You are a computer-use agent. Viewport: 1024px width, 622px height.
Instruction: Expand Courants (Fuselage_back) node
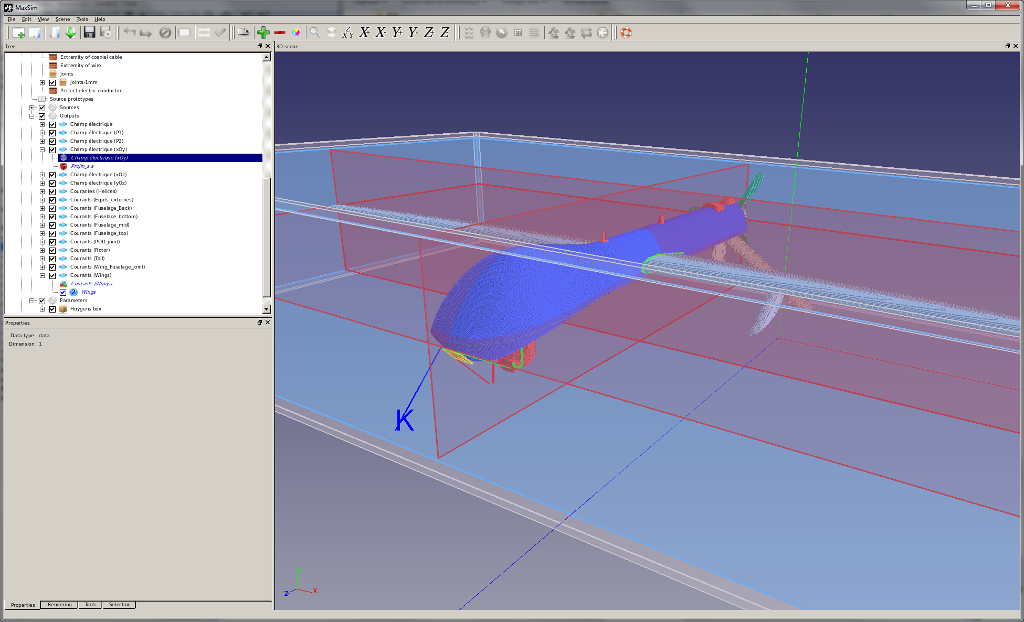pos(42,208)
